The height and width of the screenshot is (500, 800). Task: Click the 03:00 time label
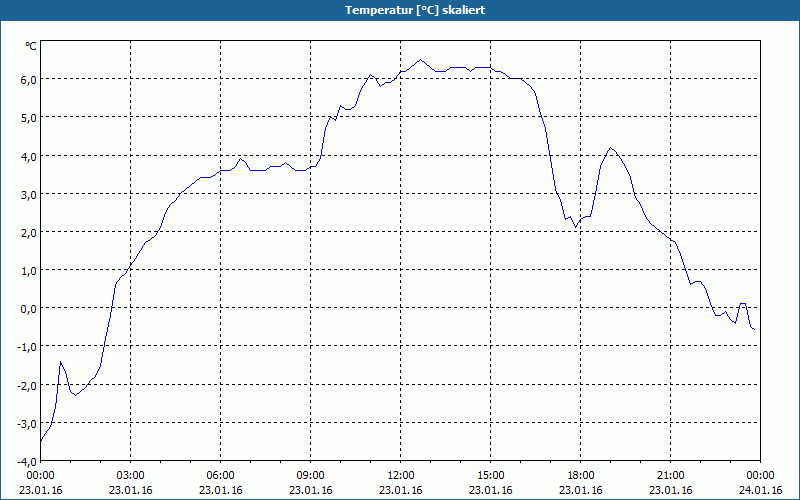coord(131,476)
